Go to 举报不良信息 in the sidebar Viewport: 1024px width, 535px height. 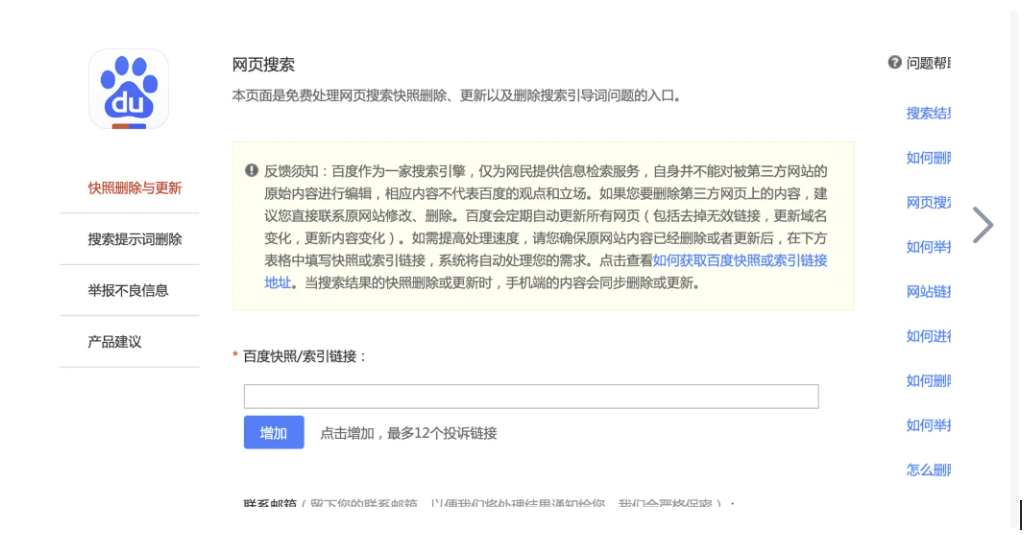pyautogui.click(x=128, y=290)
